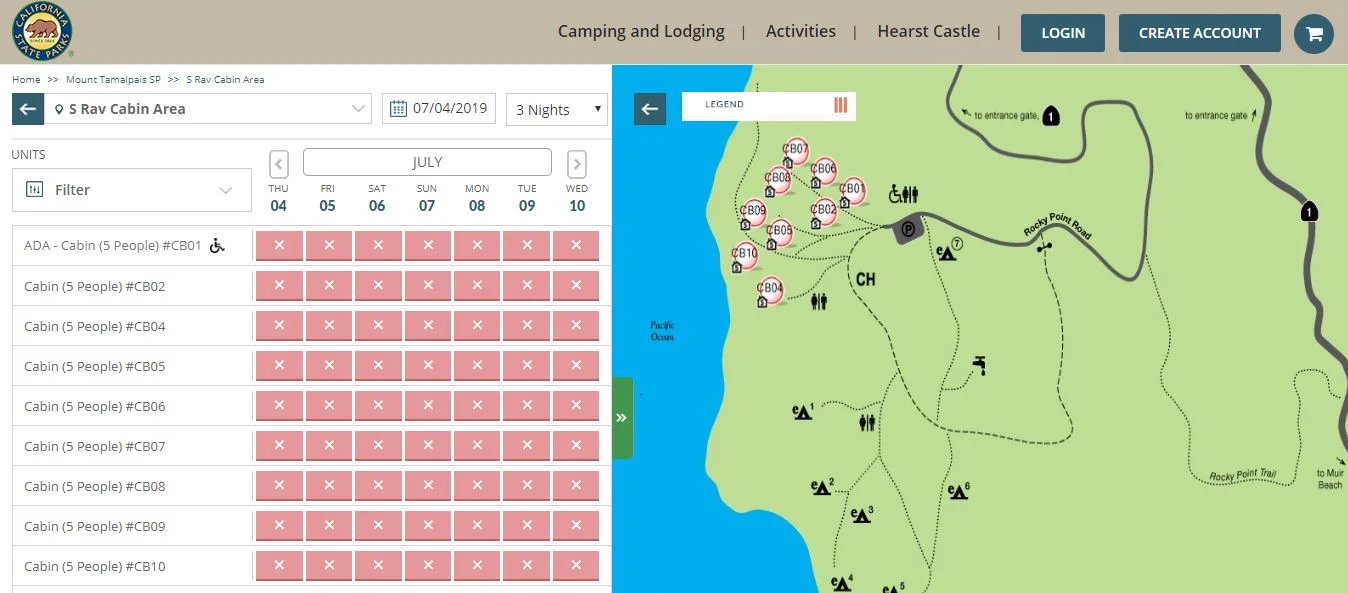Click the S Rav Cabin Area breadcrumb
This screenshot has height=593, width=1348.
tap(225, 79)
